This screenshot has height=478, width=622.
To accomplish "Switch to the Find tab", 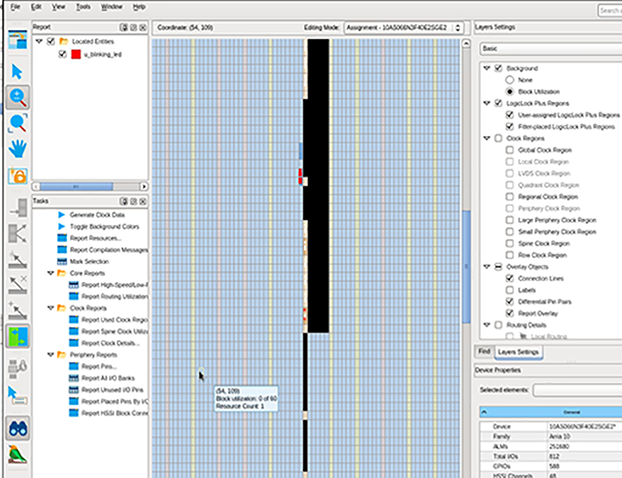I will [x=483, y=352].
